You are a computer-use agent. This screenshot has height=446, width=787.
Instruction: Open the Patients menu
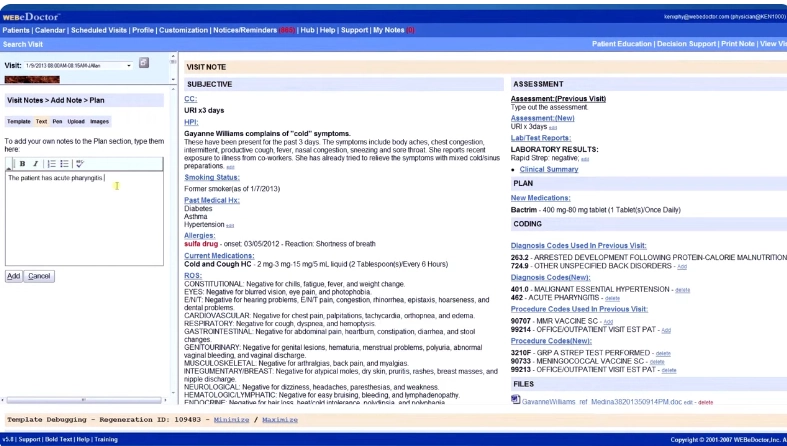[16, 30]
